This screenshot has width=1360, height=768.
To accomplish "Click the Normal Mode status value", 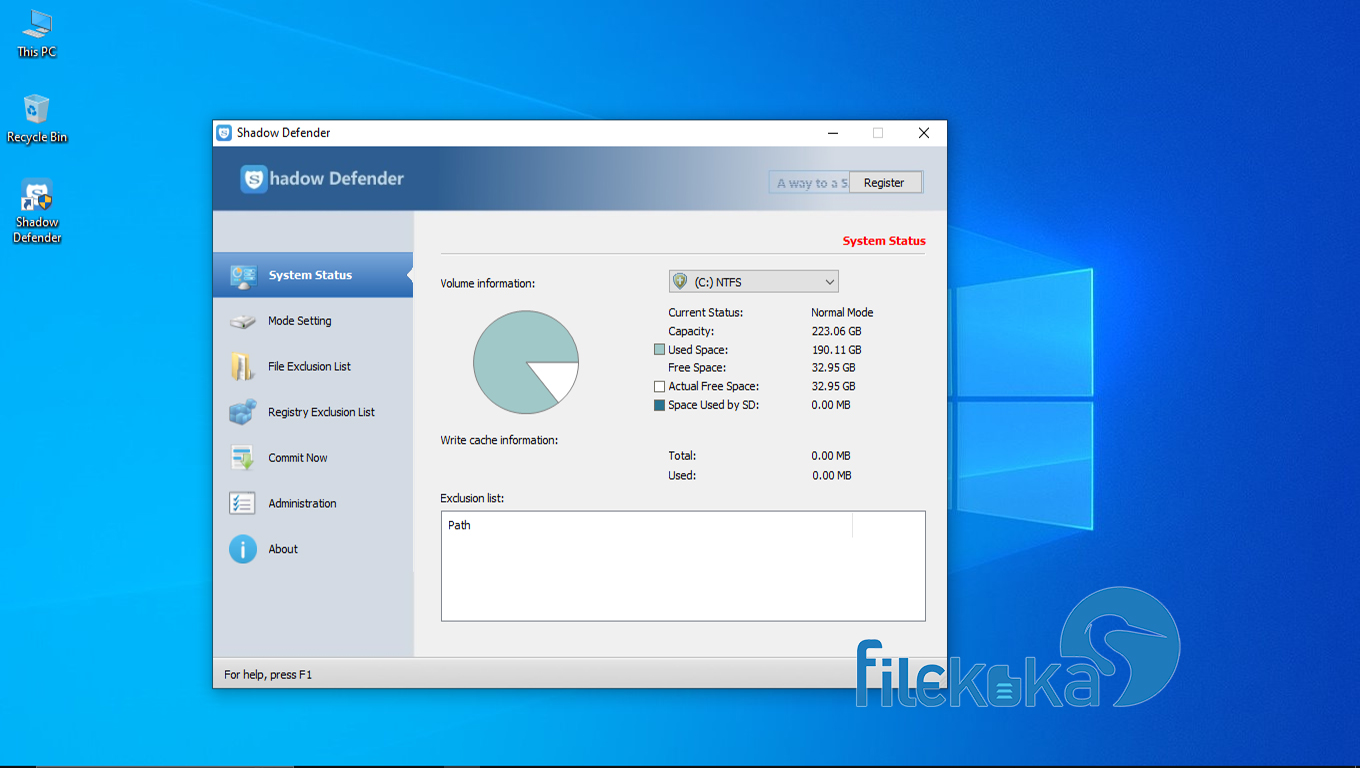I will click(842, 313).
